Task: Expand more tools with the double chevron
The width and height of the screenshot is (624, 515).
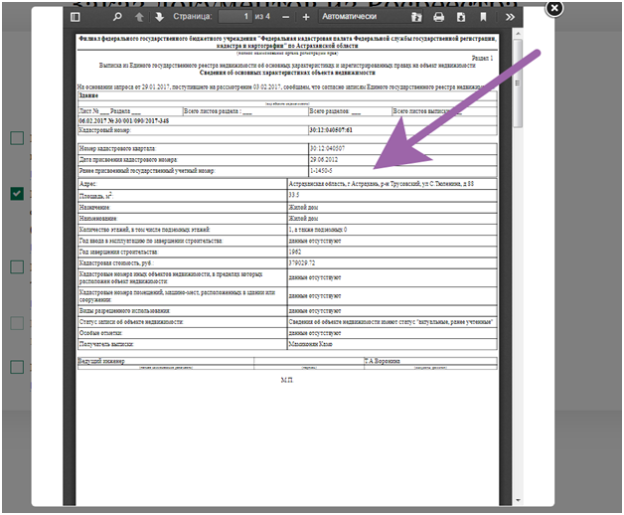Action: pos(509,17)
